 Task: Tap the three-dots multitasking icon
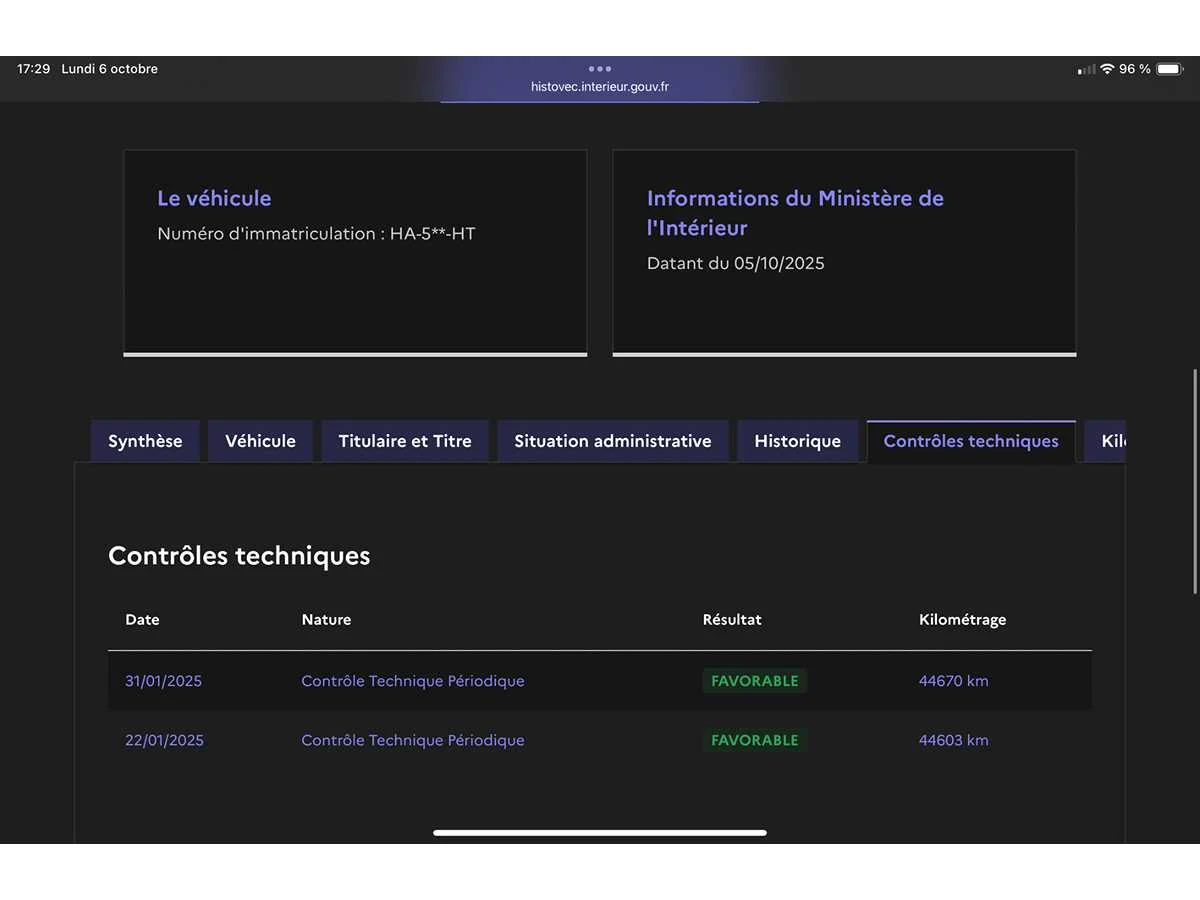600,69
